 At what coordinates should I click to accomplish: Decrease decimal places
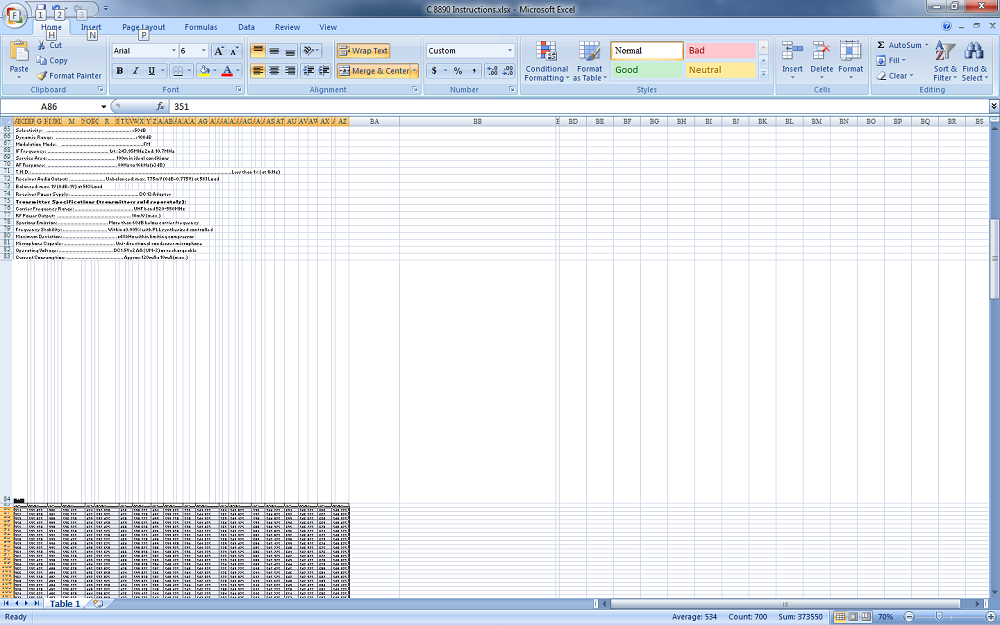pyautogui.click(x=508, y=71)
